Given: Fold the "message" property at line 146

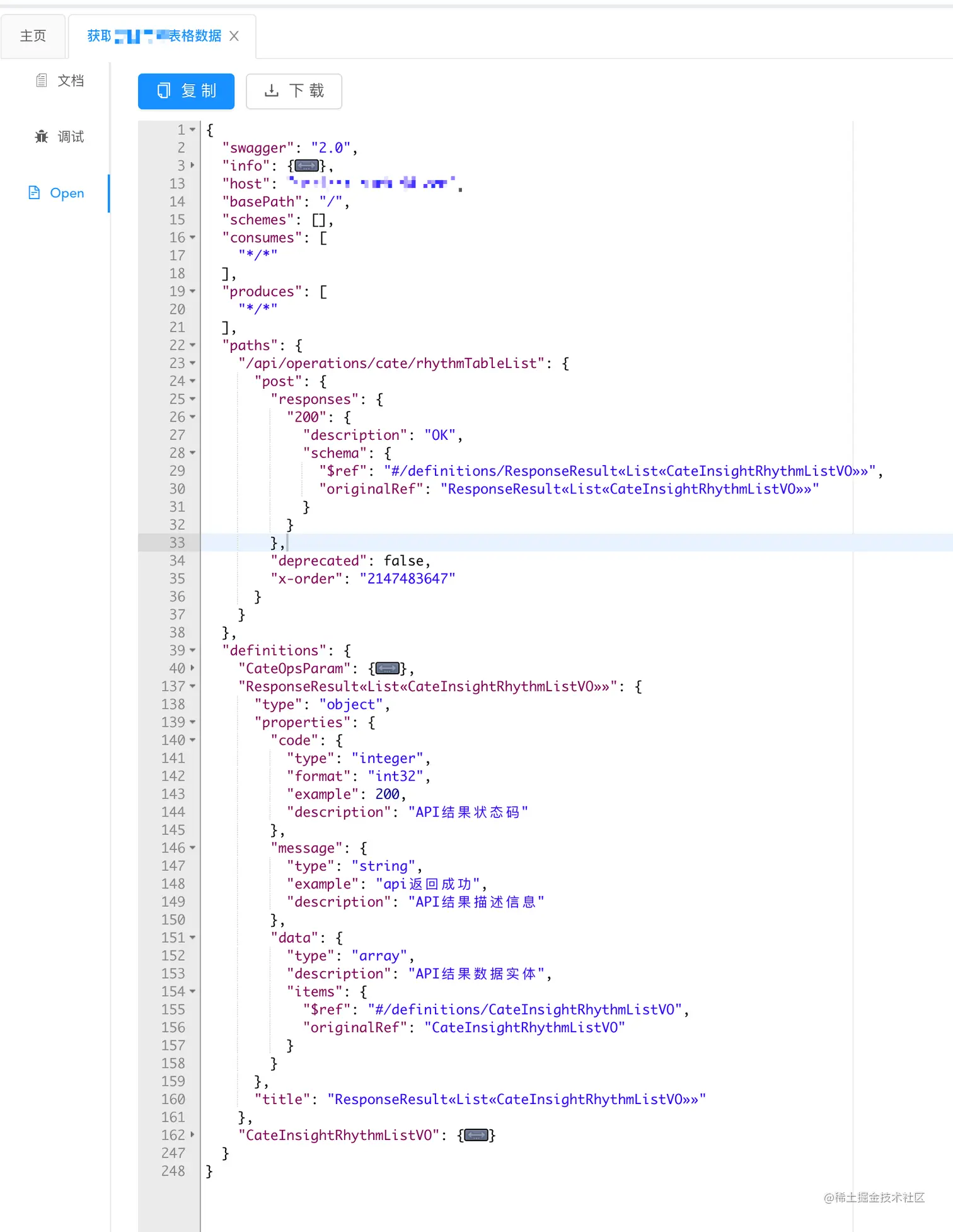Looking at the screenshot, I should tap(192, 848).
